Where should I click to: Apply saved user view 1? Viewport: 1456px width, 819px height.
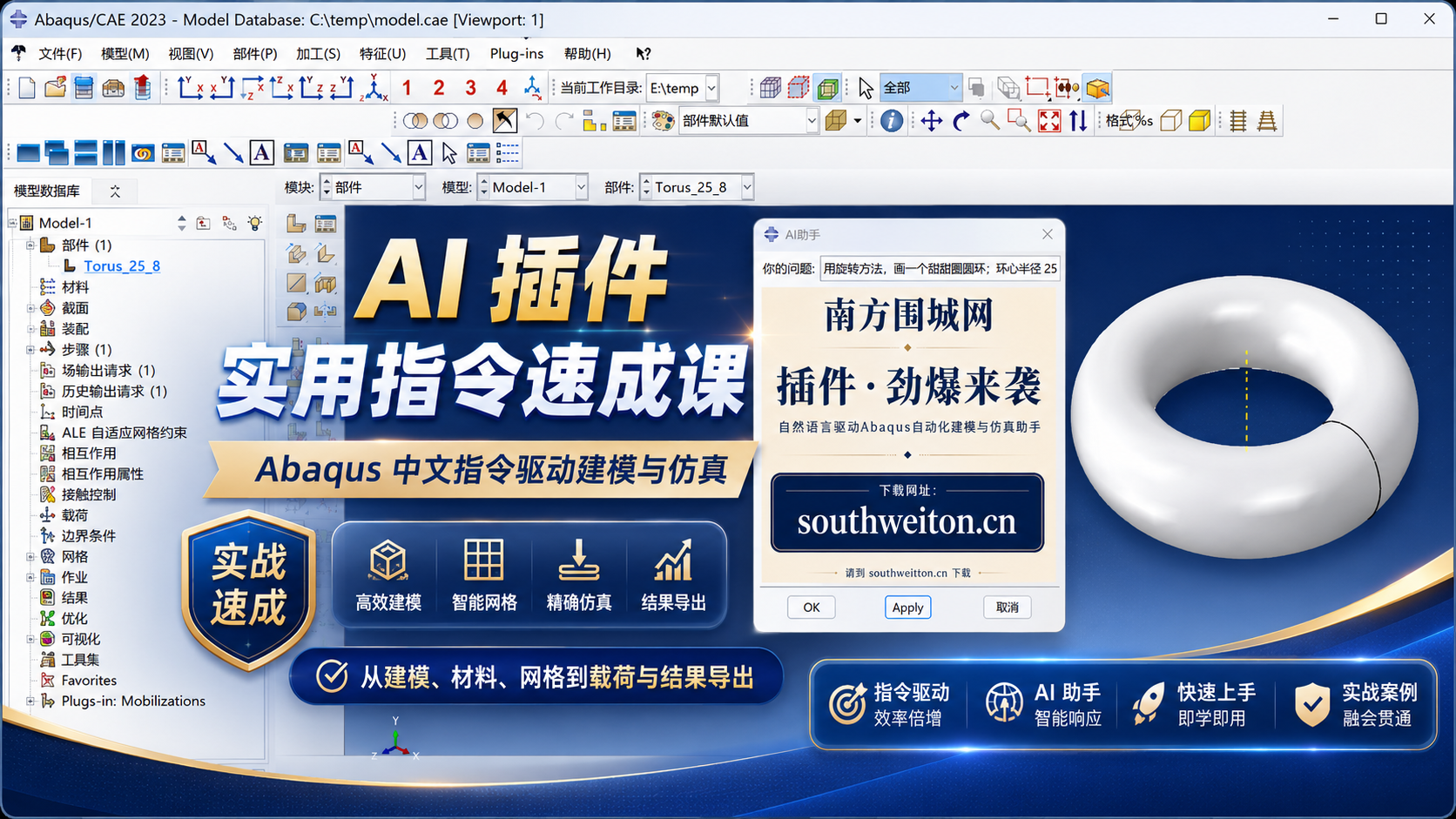click(x=407, y=88)
